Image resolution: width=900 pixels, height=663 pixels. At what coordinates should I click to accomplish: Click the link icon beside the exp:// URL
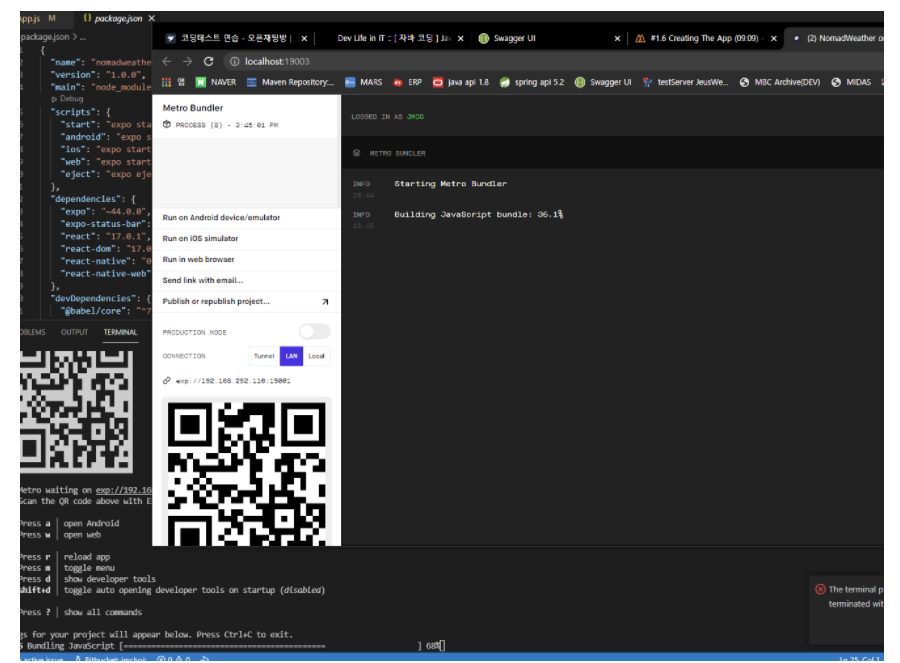pos(166,381)
